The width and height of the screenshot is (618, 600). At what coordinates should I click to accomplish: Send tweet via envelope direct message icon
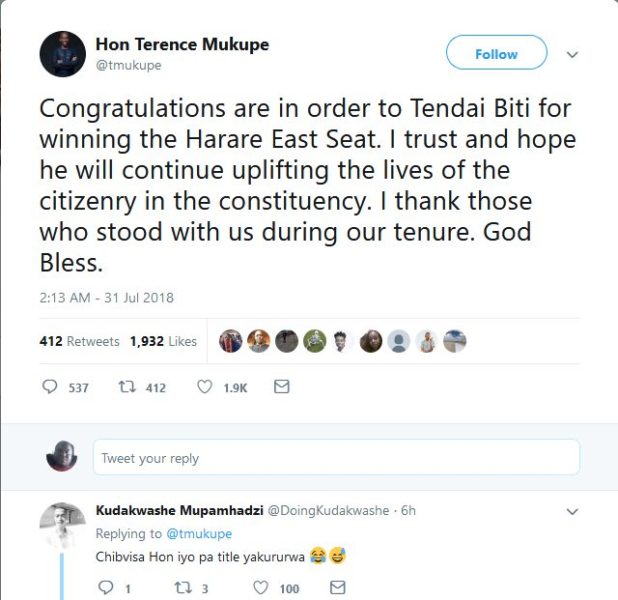281,387
